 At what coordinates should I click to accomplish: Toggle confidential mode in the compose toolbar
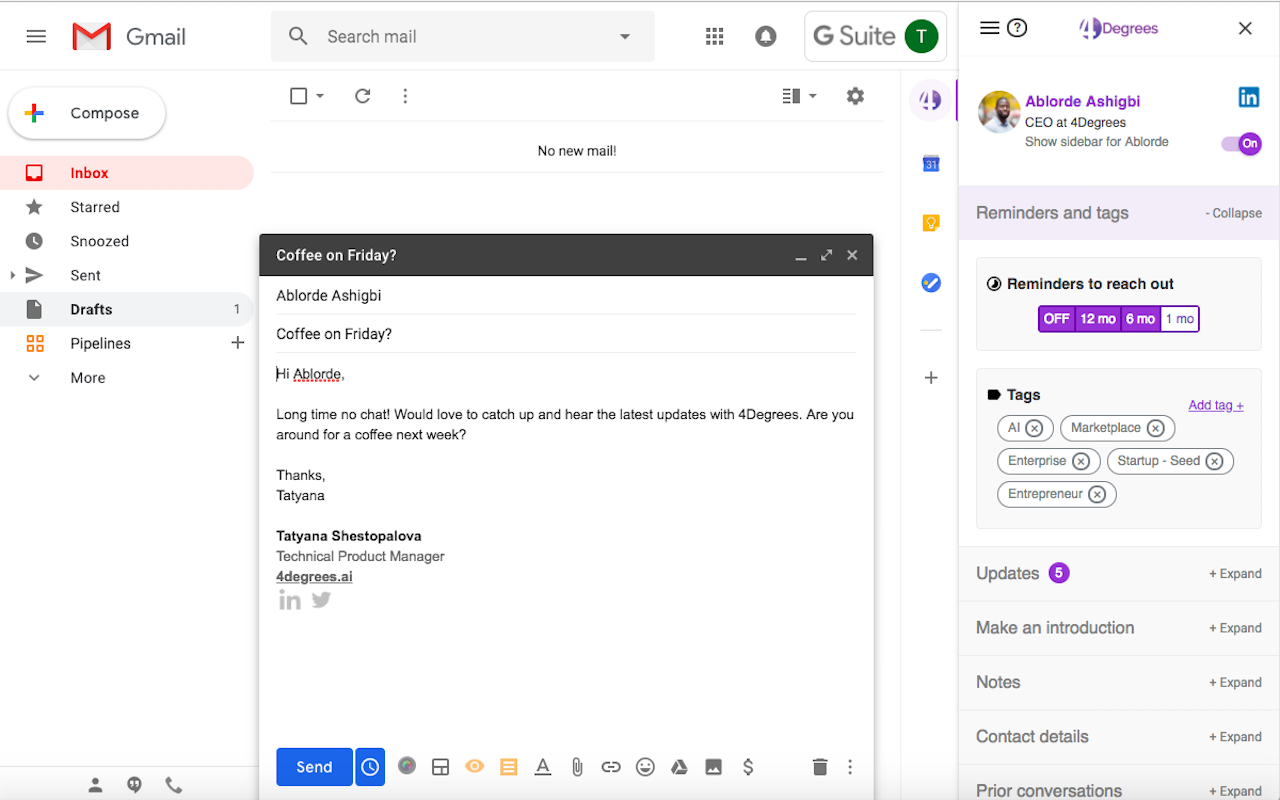coord(474,766)
